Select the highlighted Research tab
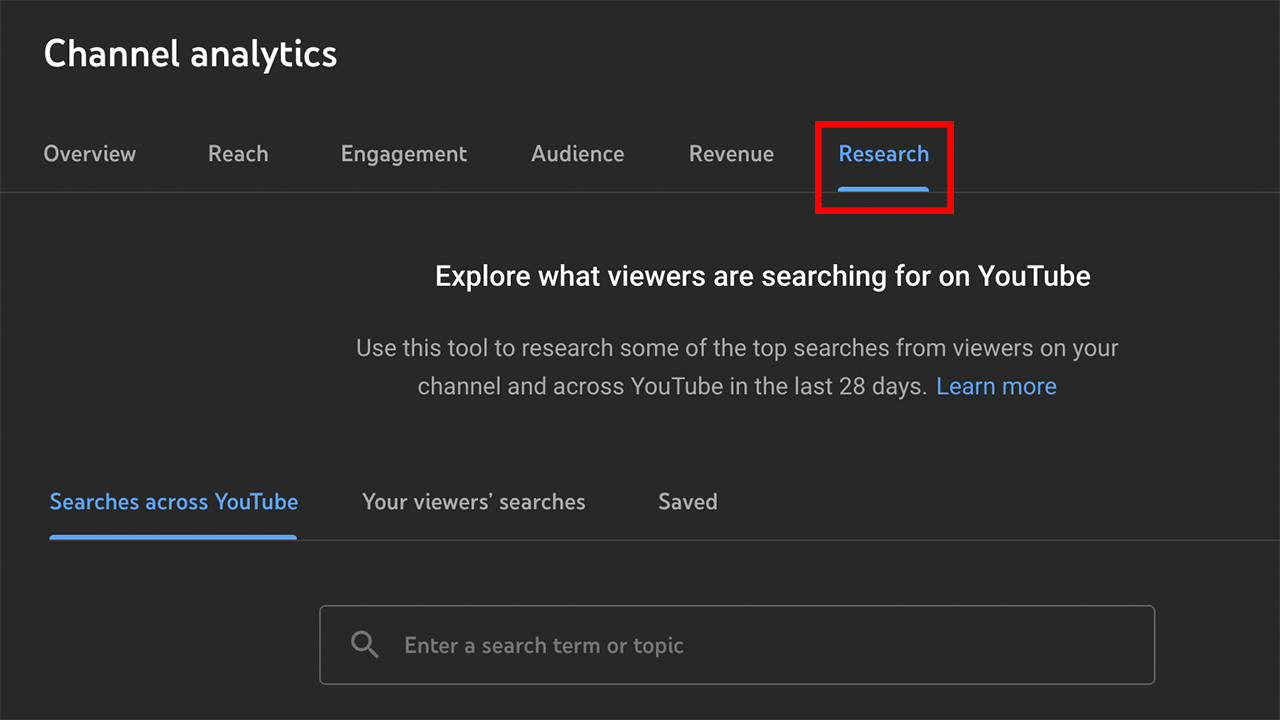The height and width of the screenshot is (720, 1280). pos(884,154)
